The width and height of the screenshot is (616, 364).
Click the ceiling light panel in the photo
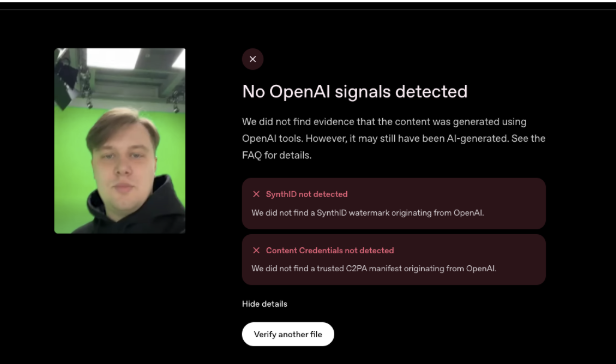[x=113, y=58]
